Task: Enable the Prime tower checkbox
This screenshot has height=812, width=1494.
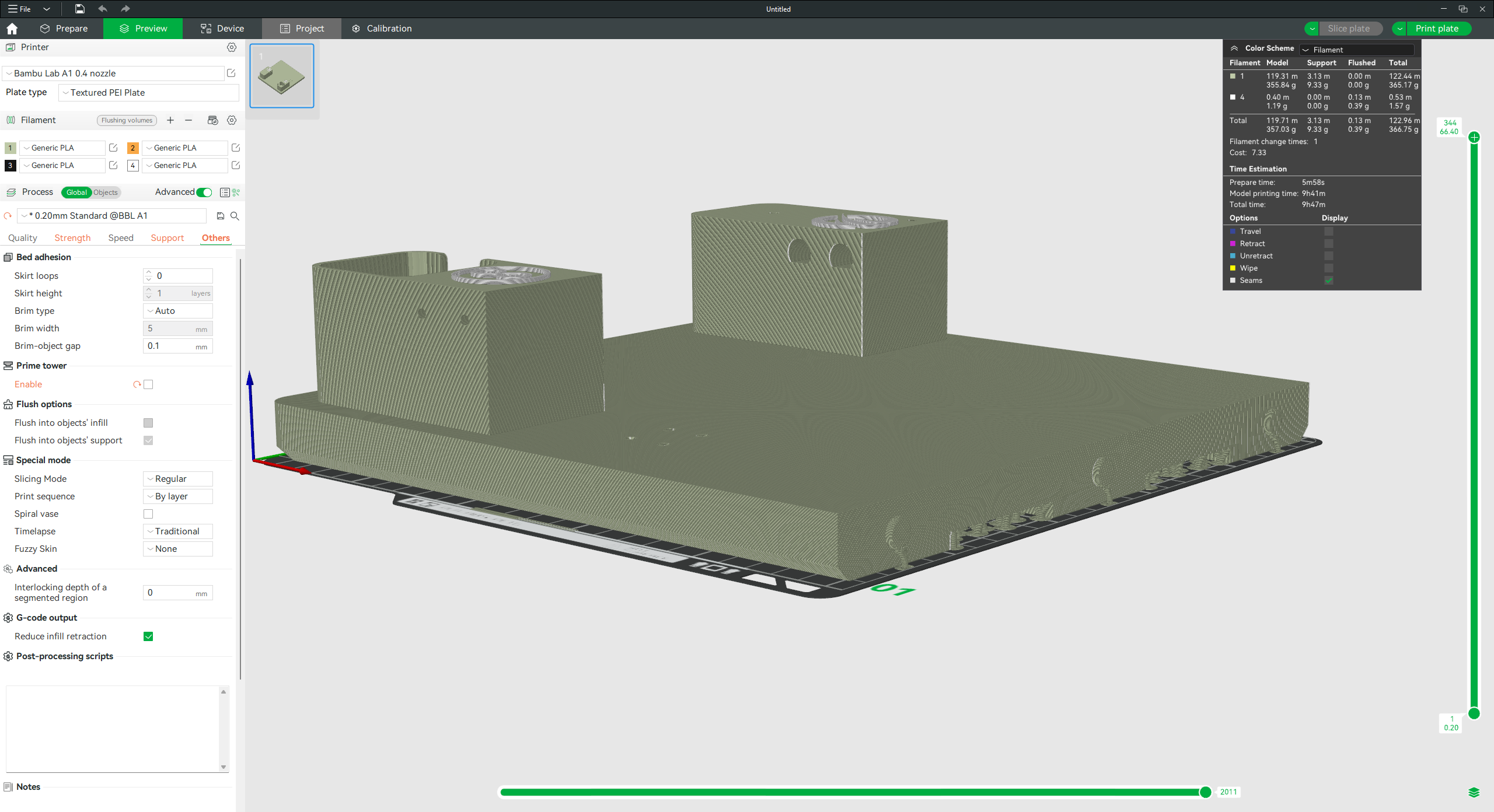Action: 148,384
